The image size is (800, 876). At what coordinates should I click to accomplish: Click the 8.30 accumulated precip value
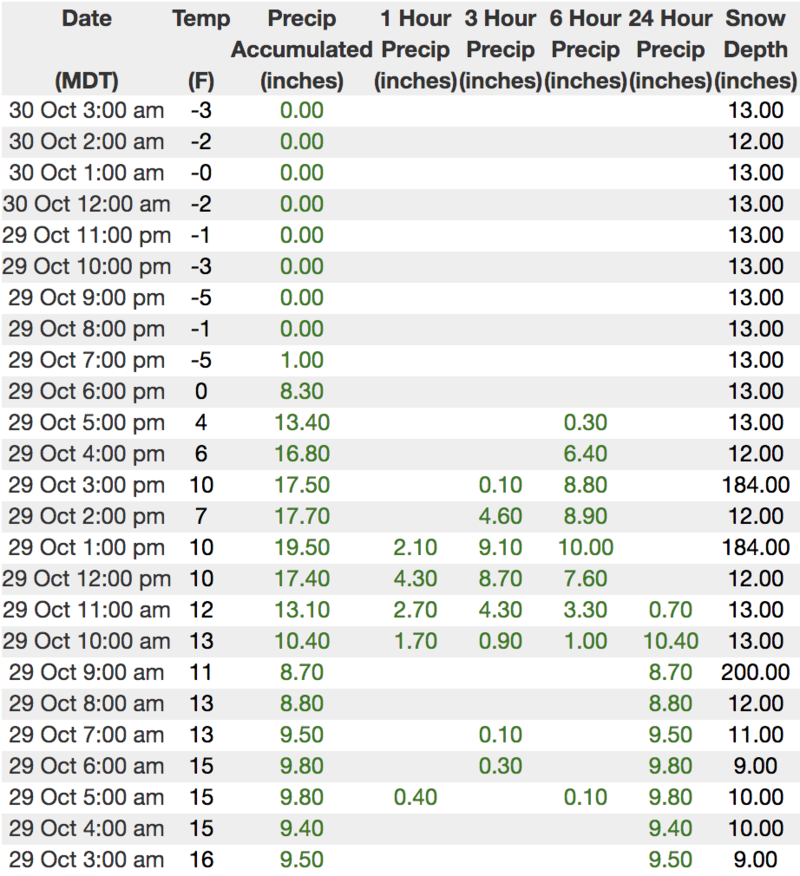tap(302, 391)
